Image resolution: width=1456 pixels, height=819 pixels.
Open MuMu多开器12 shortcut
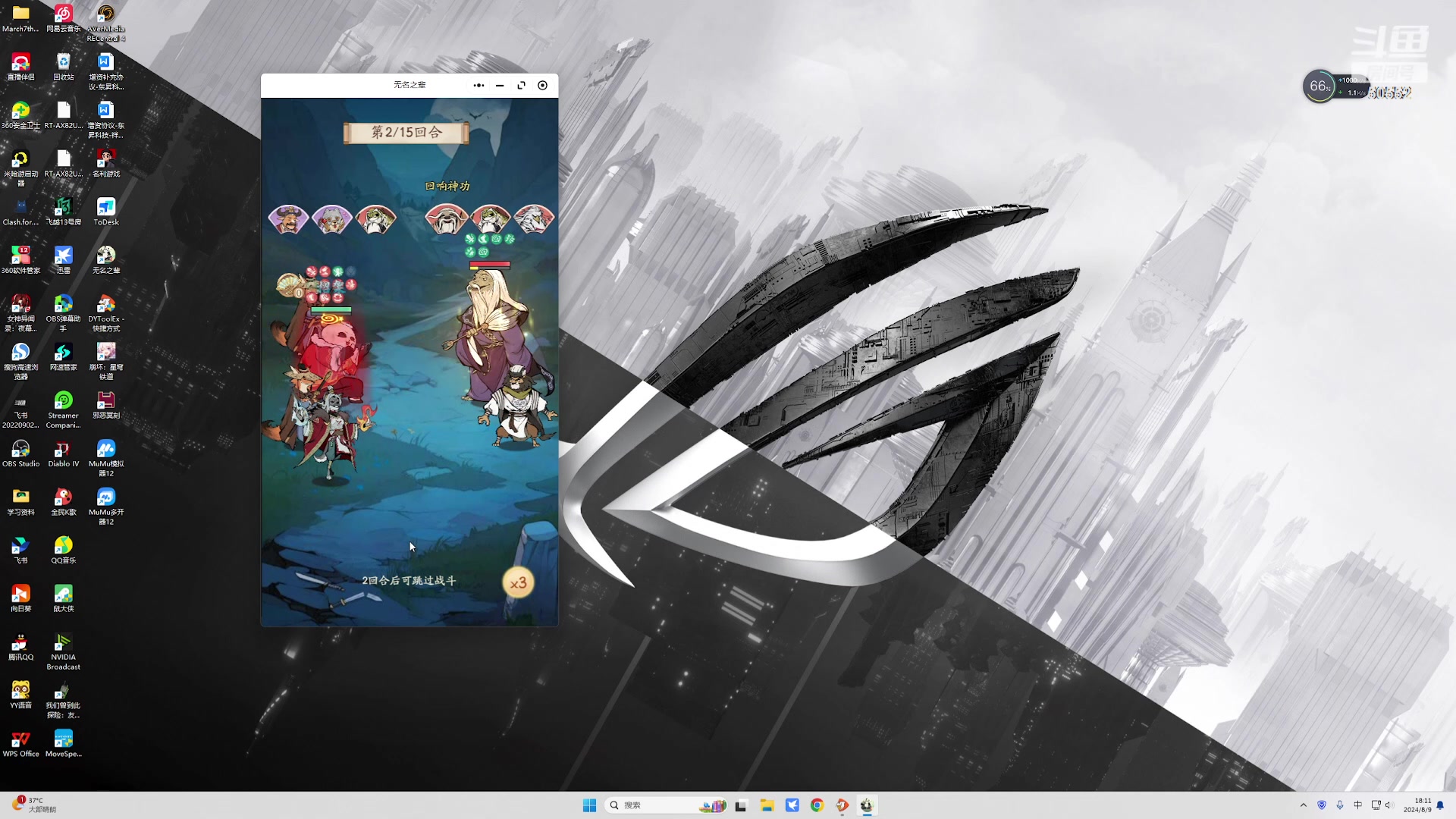pyautogui.click(x=105, y=507)
